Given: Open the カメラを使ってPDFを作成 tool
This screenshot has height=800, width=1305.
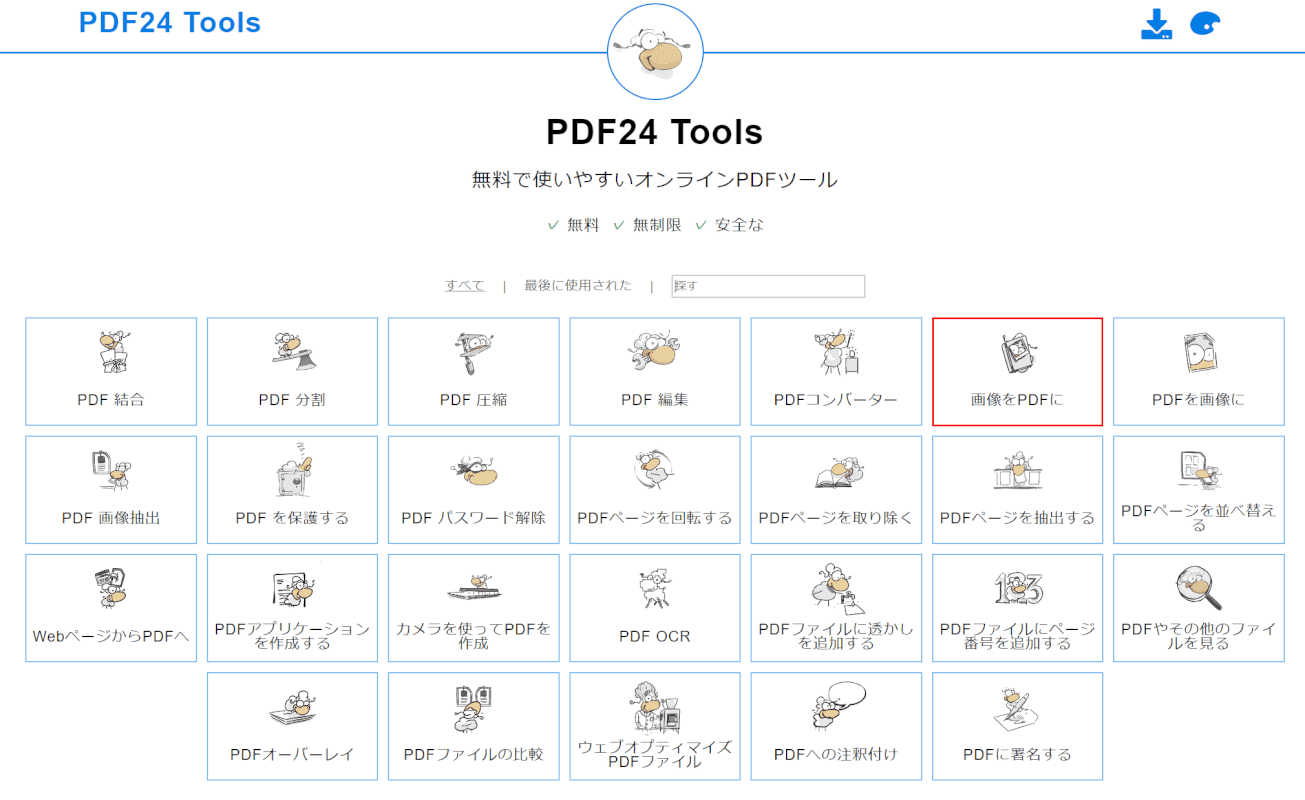Looking at the screenshot, I should (474, 608).
